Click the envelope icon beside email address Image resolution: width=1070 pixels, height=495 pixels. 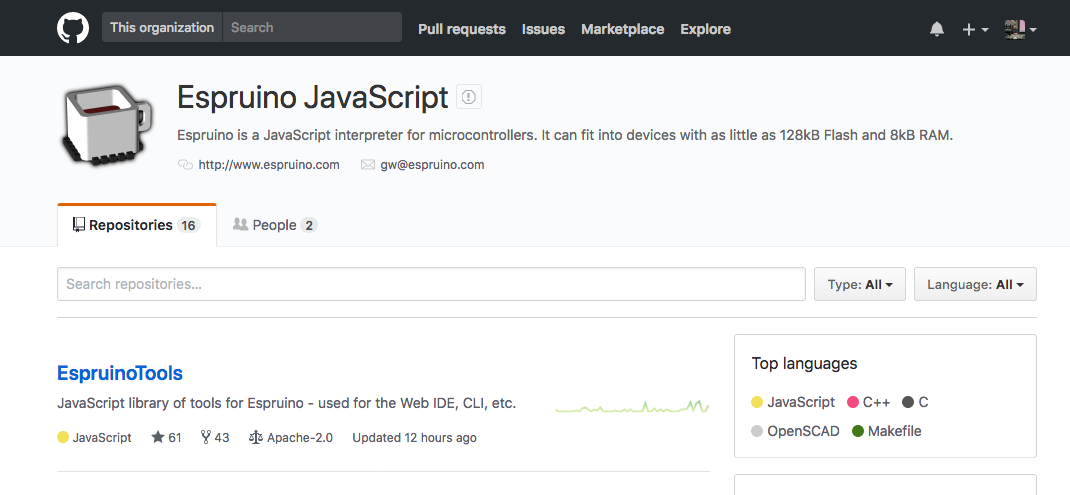pyautogui.click(x=368, y=165)
